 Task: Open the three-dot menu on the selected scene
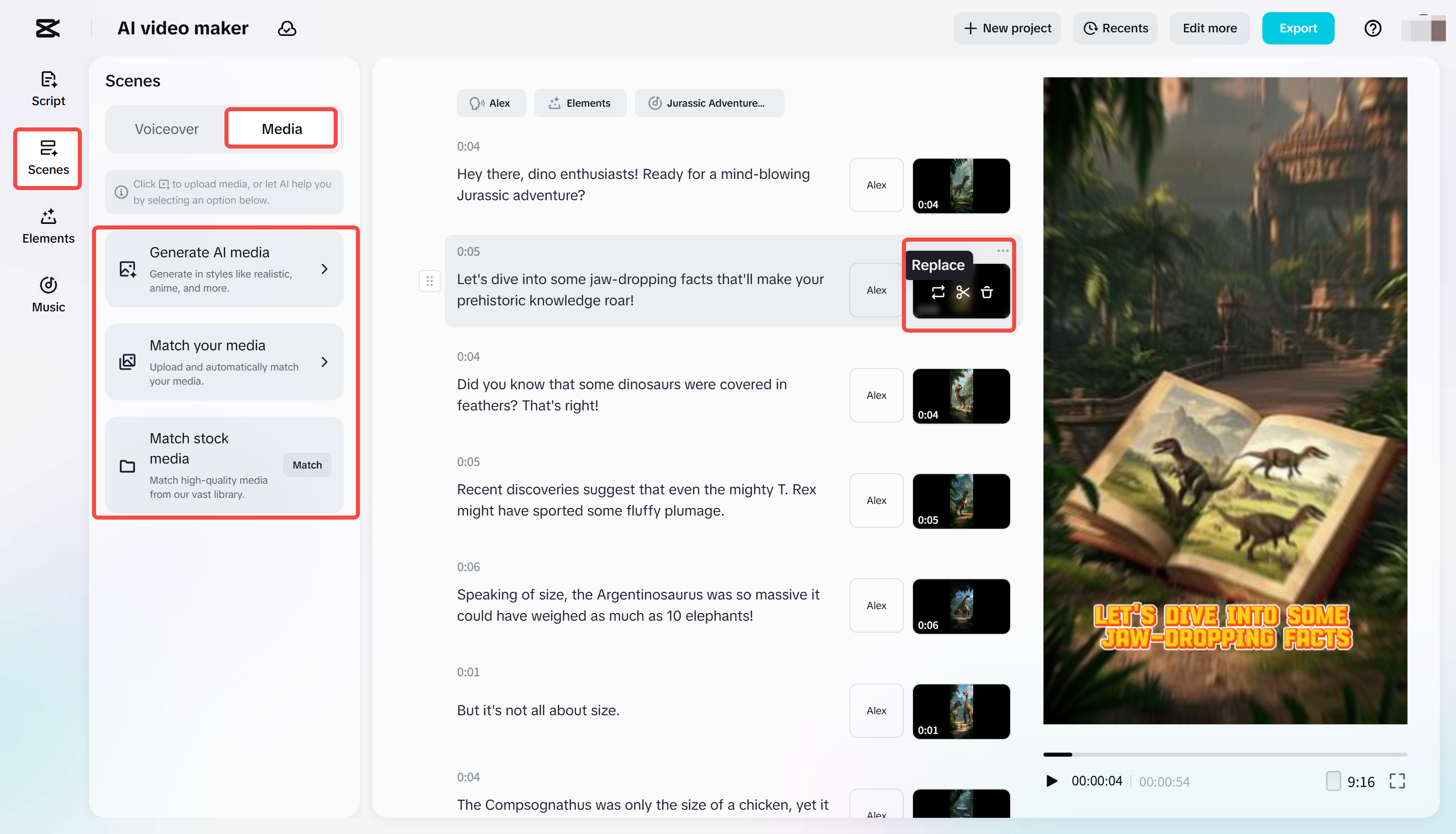[1003, 250]
